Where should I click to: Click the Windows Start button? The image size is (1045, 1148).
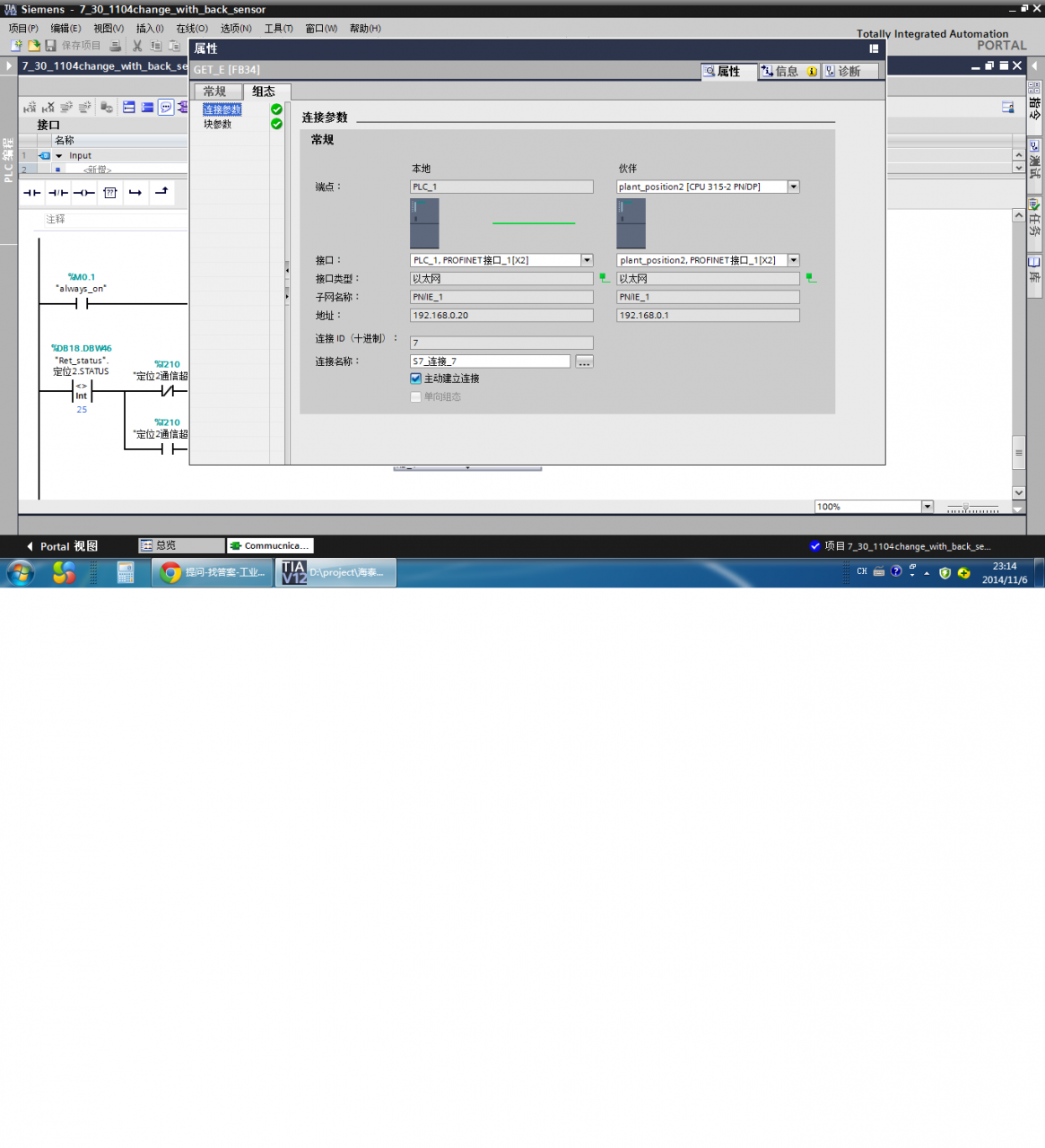[x=21, y=572]
